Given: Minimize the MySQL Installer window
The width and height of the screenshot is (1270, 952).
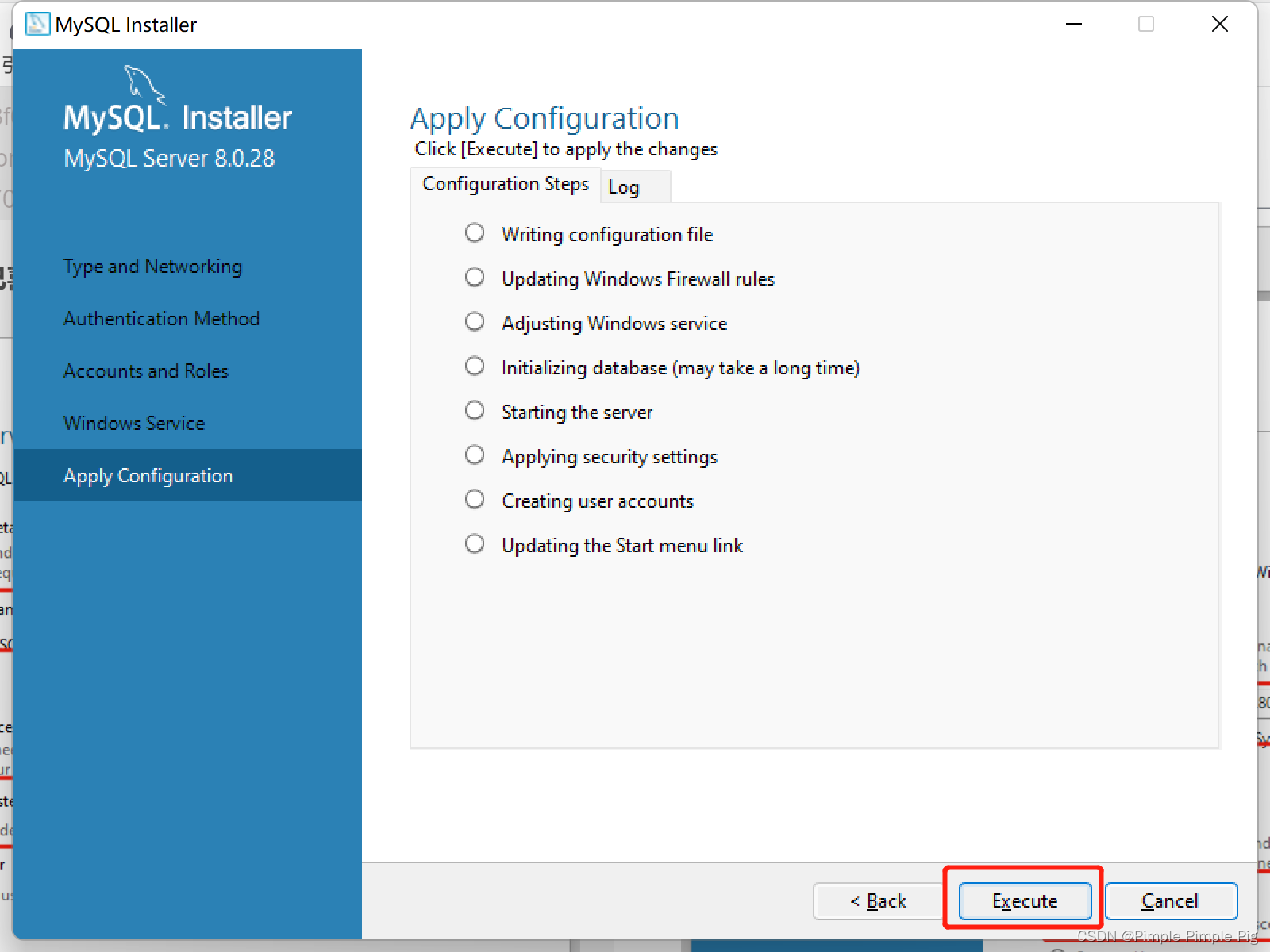Looking at the screenshot, I should [1074, 24].
